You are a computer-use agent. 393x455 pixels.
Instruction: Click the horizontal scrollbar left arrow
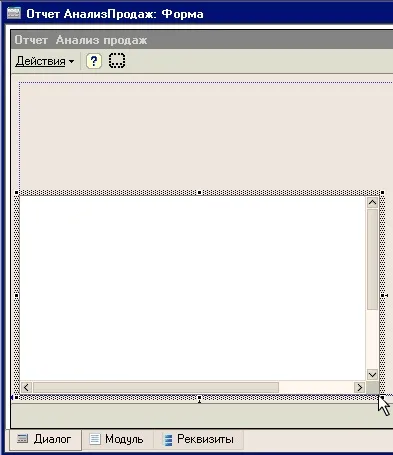pos(26,387)
